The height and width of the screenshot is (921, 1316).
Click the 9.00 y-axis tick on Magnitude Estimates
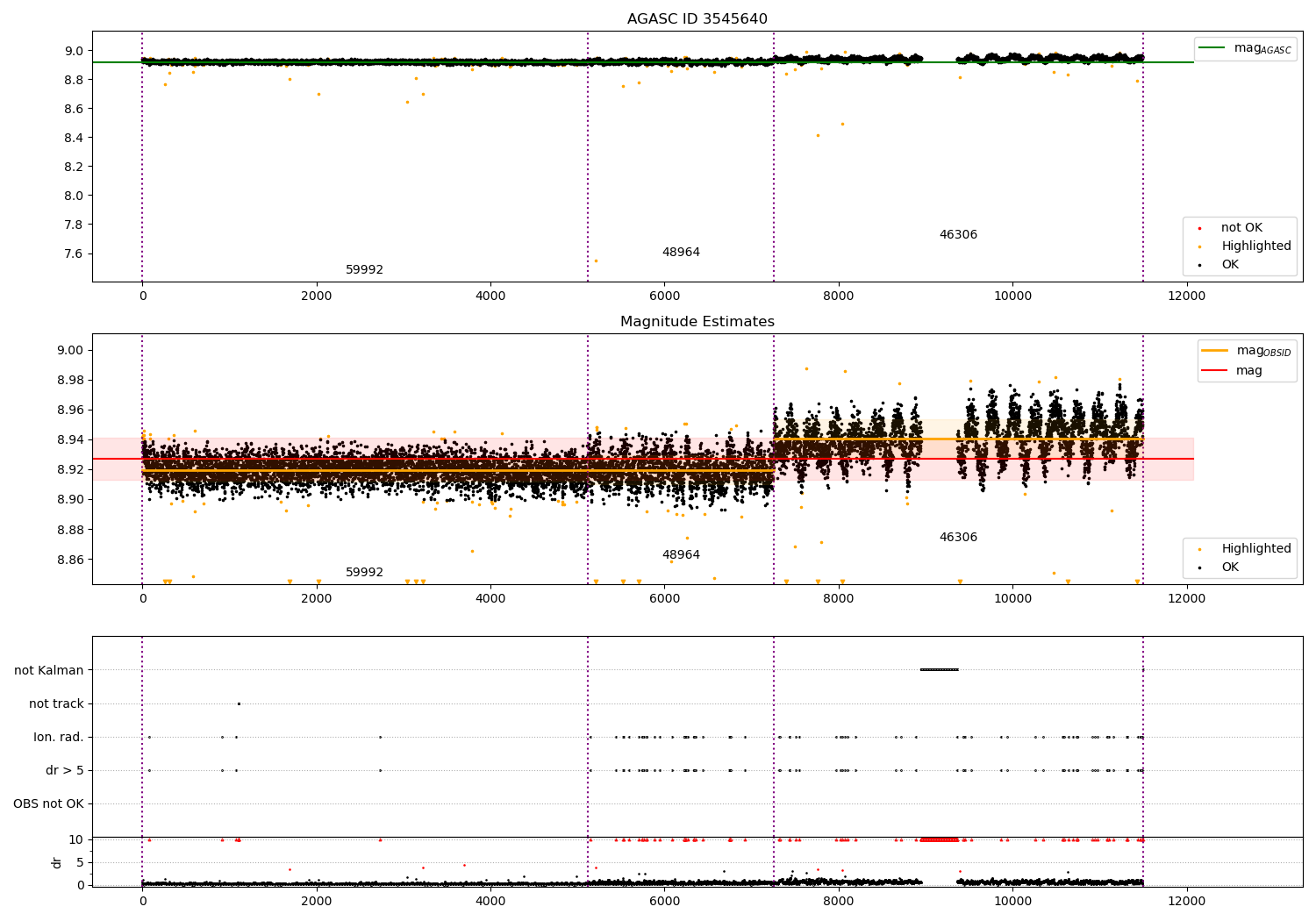pos(70,351)
